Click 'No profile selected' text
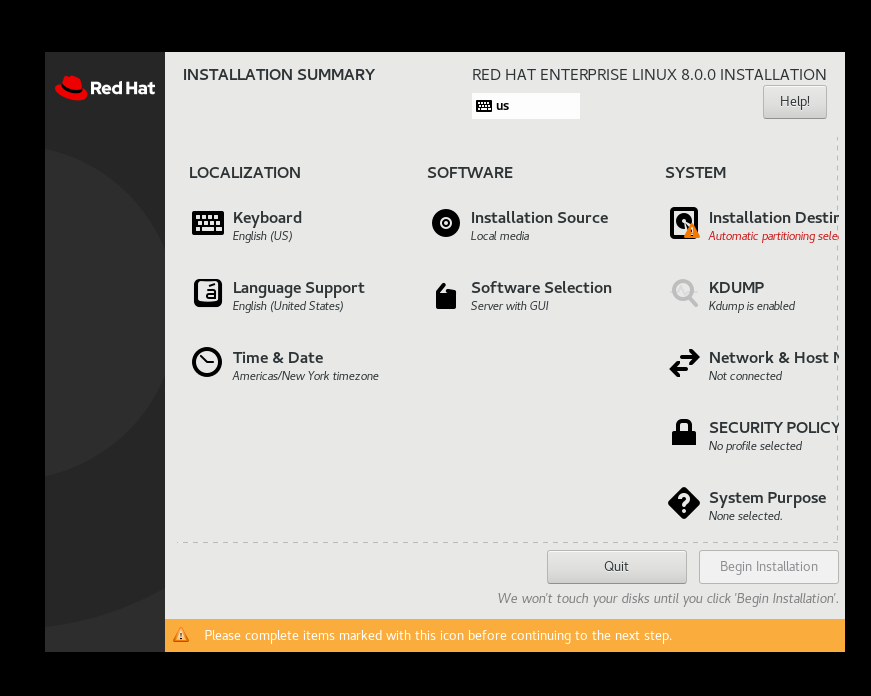This screenshot has width=871, height=696. [755, 446]
